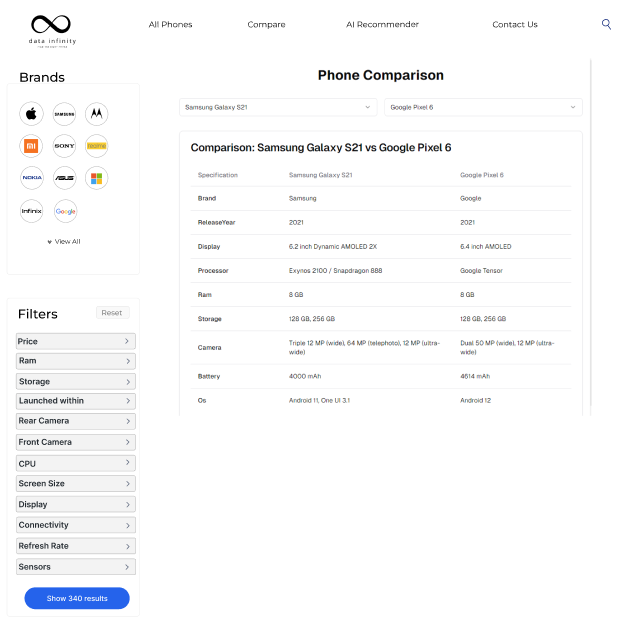This screenshot has height=639, width=643.
Task: Select the Microsoft brand icon
Action: pyautogui.click(x=96, y=178)
